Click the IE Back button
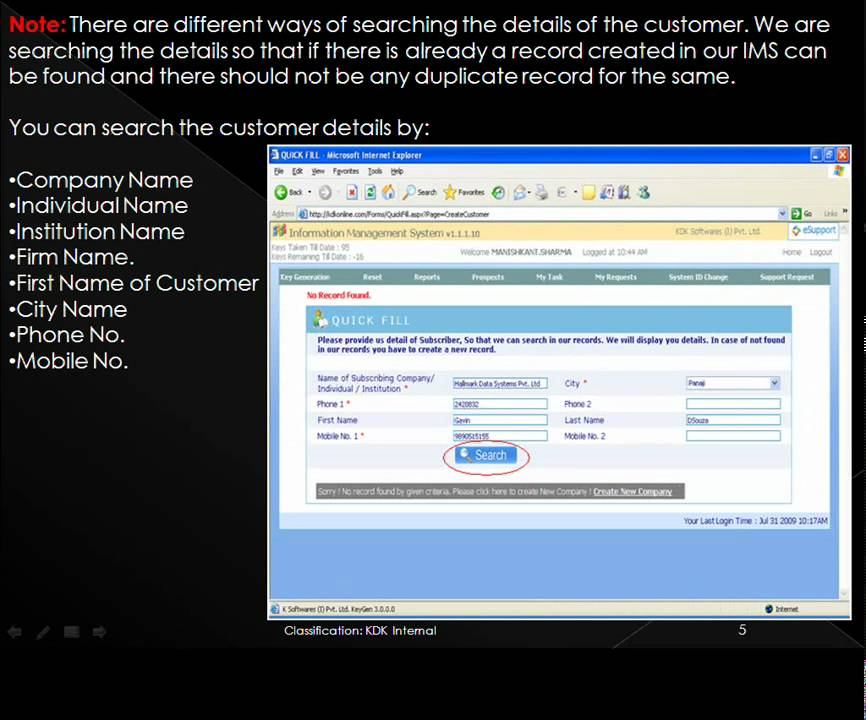The image size is (866, 720). pos(288,192)
